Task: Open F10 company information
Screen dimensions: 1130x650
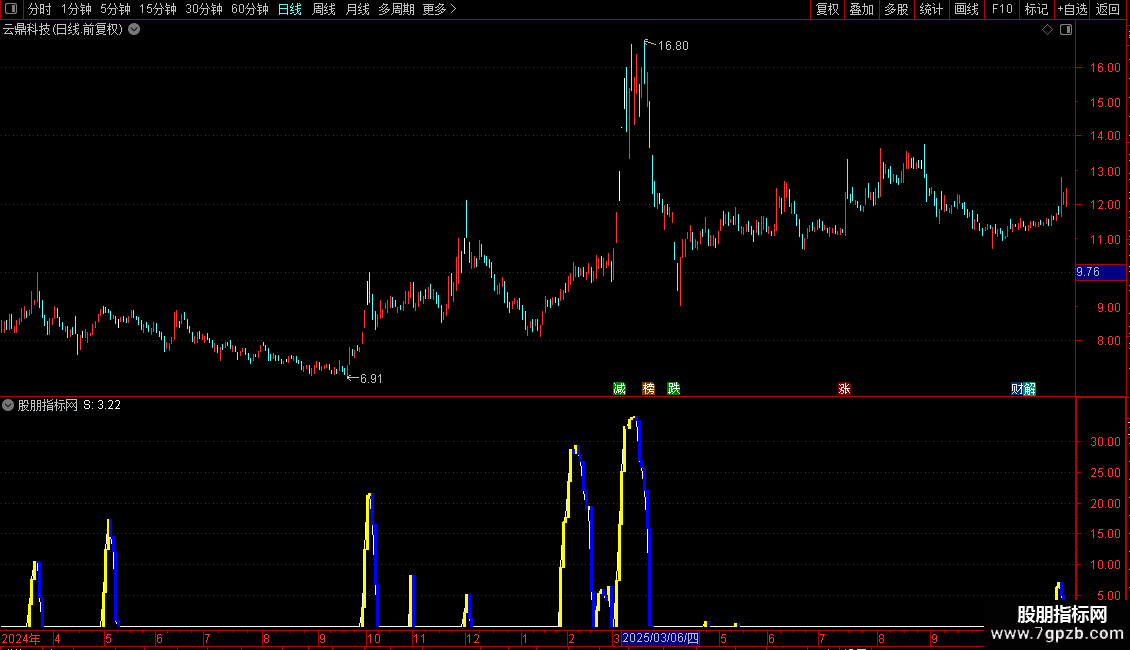Action: pyautogui.click(x=1002, y=9)
